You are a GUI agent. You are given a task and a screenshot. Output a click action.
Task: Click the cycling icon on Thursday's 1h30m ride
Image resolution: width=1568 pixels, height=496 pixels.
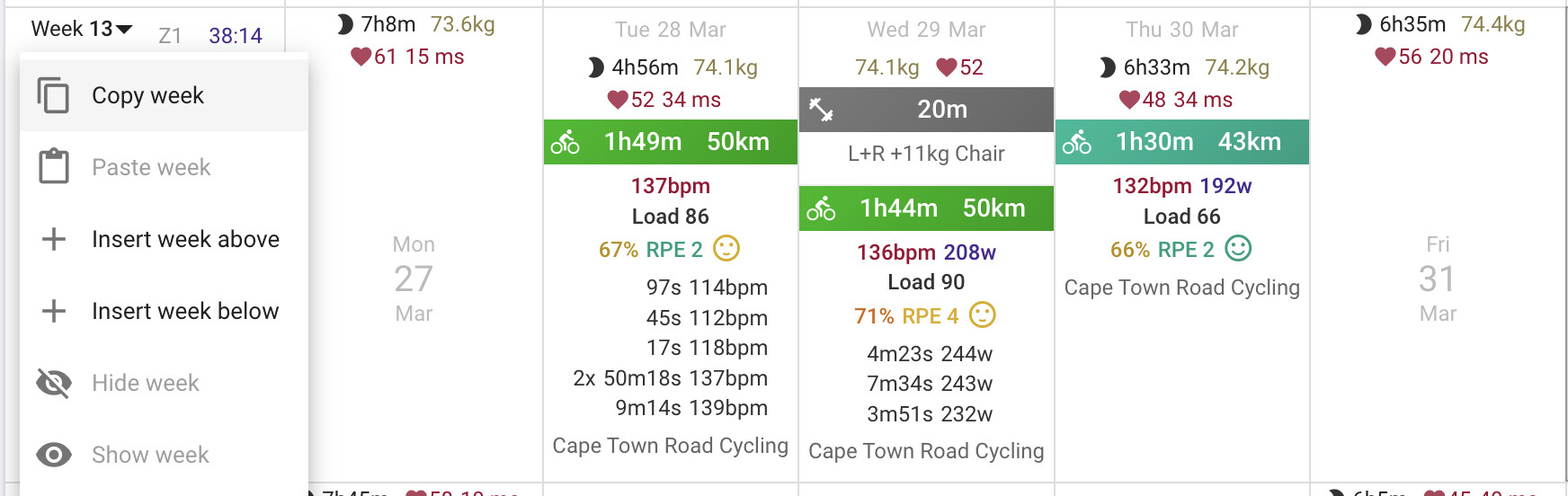tap(1077, 142)
